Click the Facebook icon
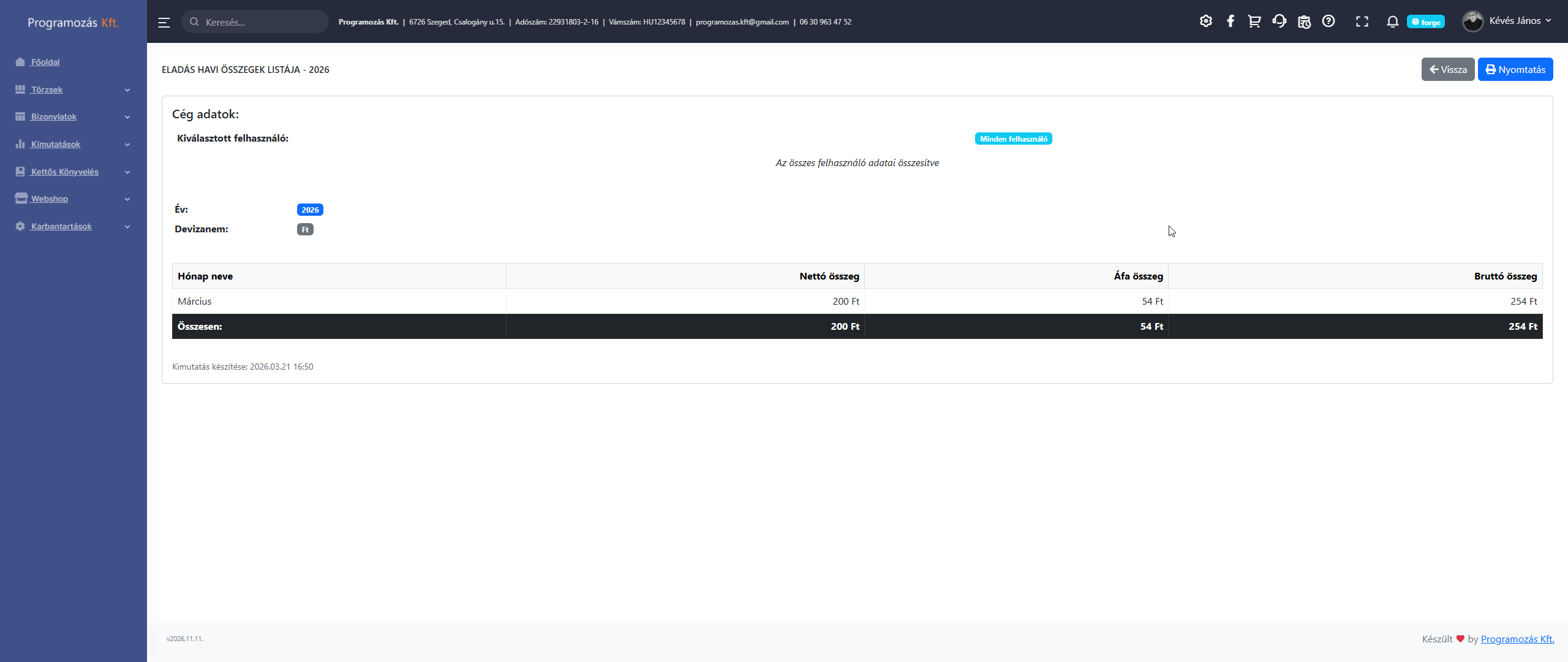The width and height of the screenshot is (1568, 662). (1230, 21)
